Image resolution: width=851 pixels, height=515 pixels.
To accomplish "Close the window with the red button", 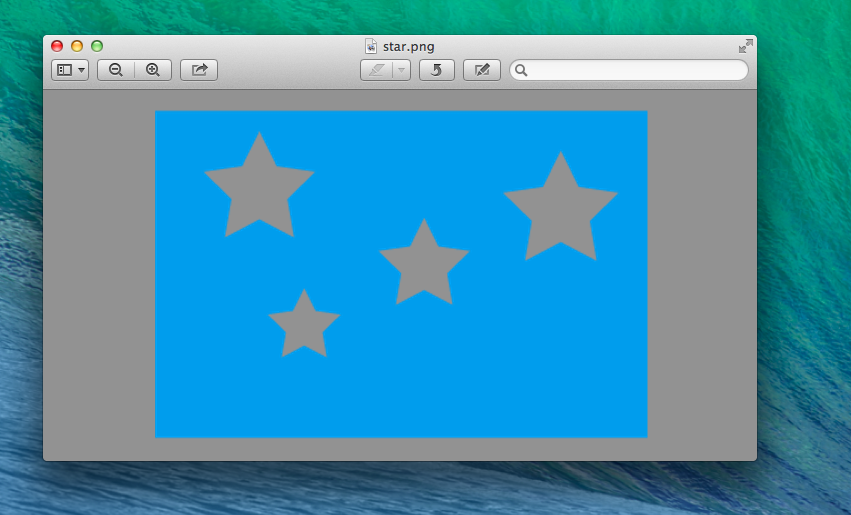I will (57, 46).
